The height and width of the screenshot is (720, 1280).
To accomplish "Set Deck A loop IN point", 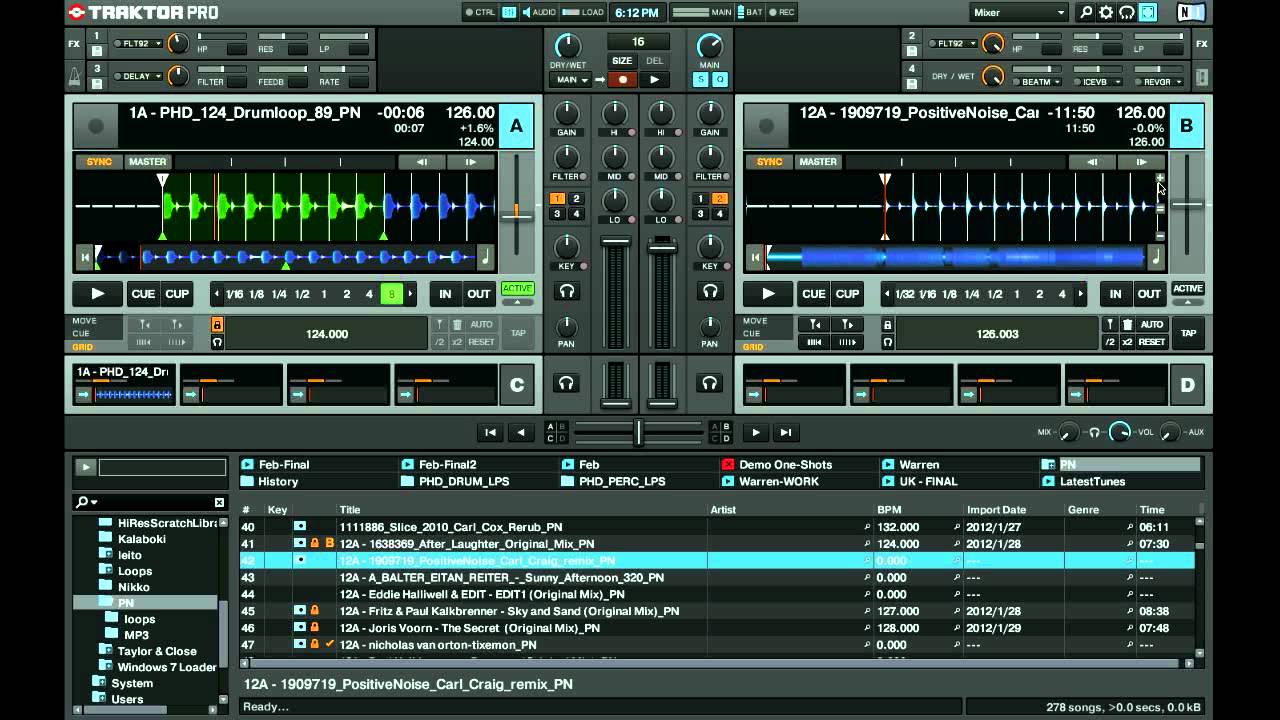I will tap(445, 294).
